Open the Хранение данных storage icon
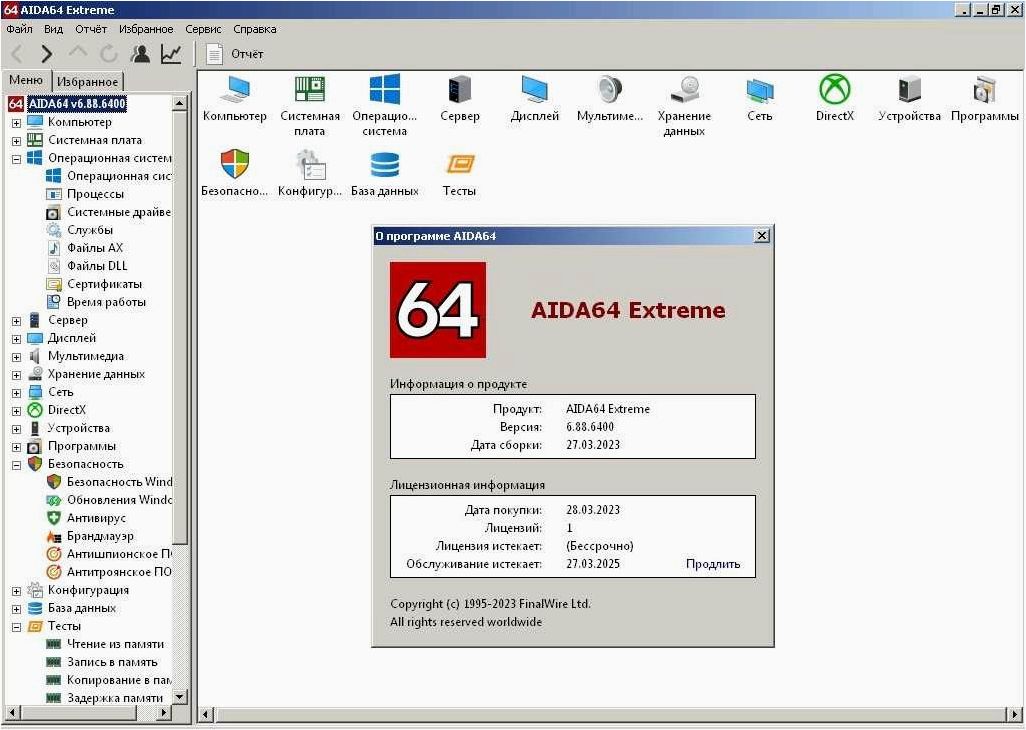Viewport: 1026px width, 730px height. click(684, 105)
